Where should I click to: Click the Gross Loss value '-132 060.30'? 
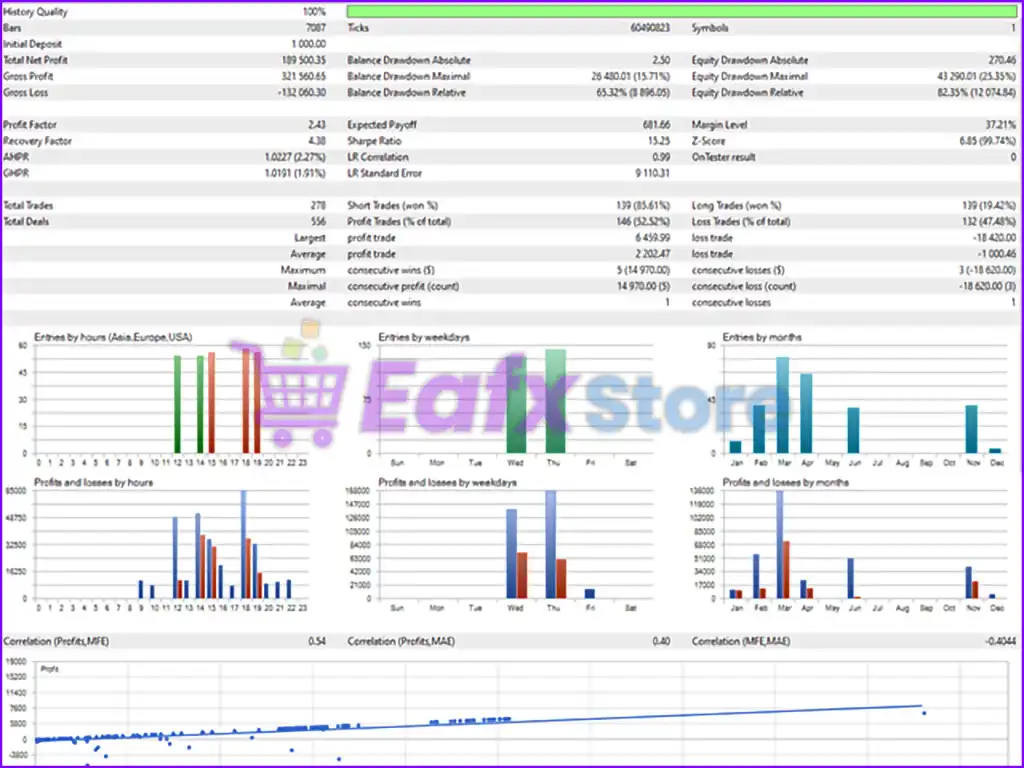(x=302, y=93)
